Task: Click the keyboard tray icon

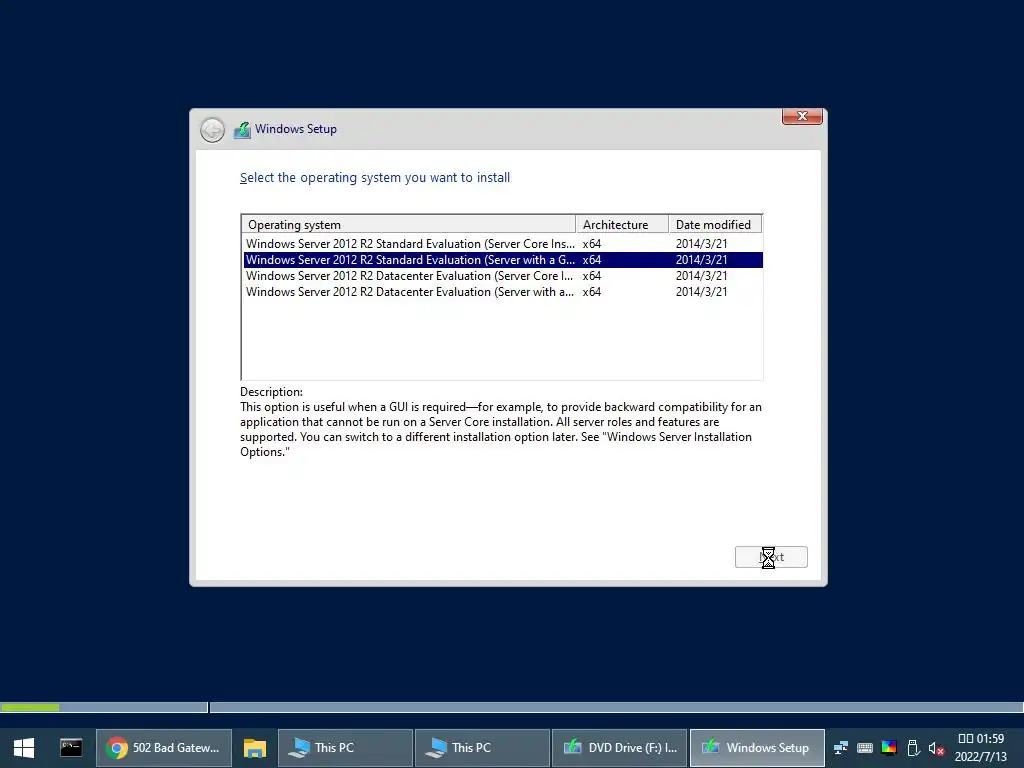Action: tap(865, 748)
